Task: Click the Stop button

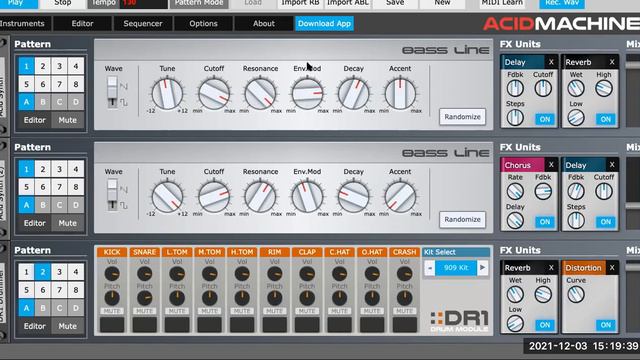Action: (62, 3)
